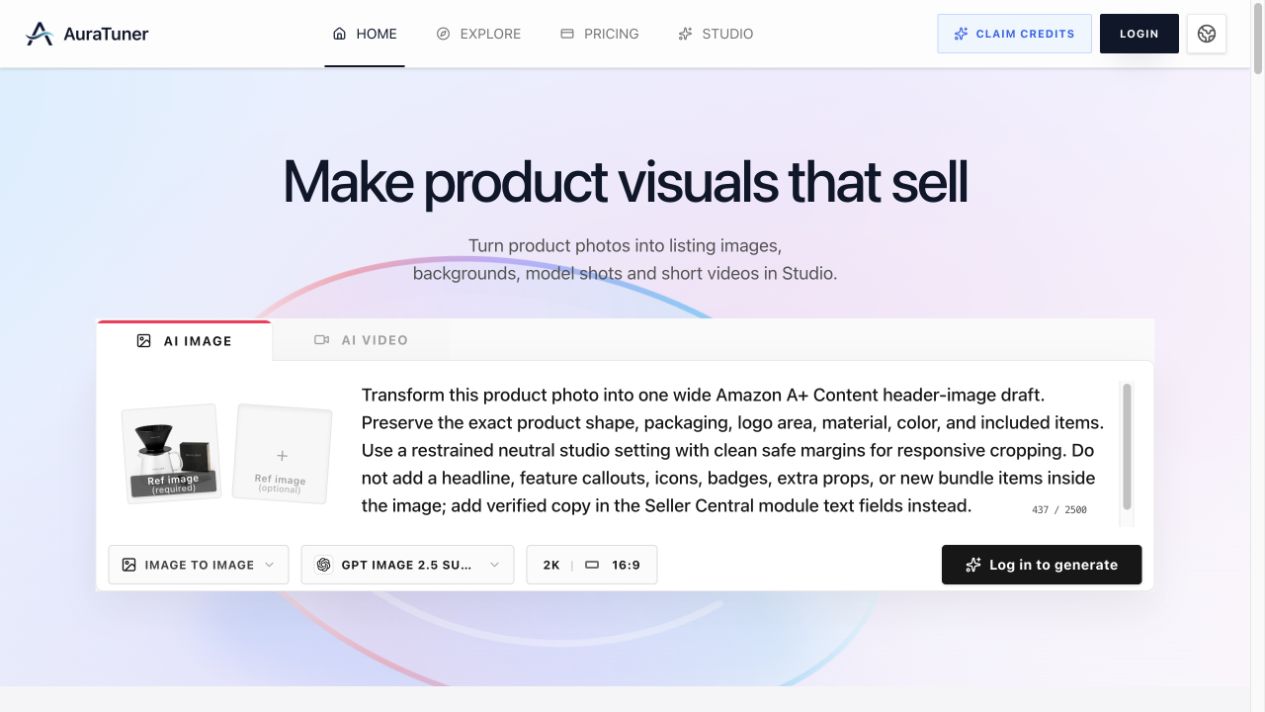Open the Pricing page
The height and width of the screenshot is (712, 1265).
click(x=599, y=34)
